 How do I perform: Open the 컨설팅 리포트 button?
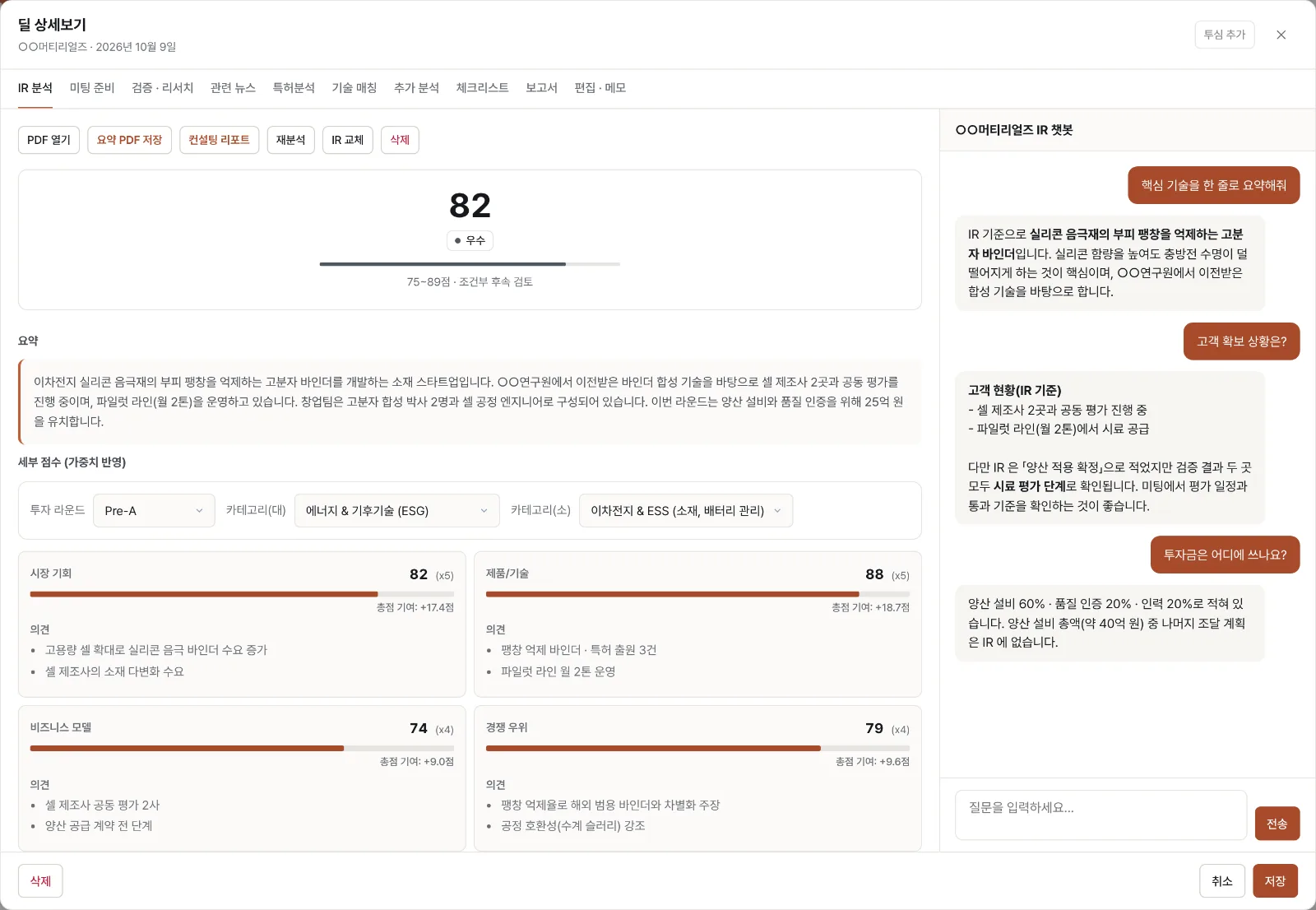coord(220,140)
